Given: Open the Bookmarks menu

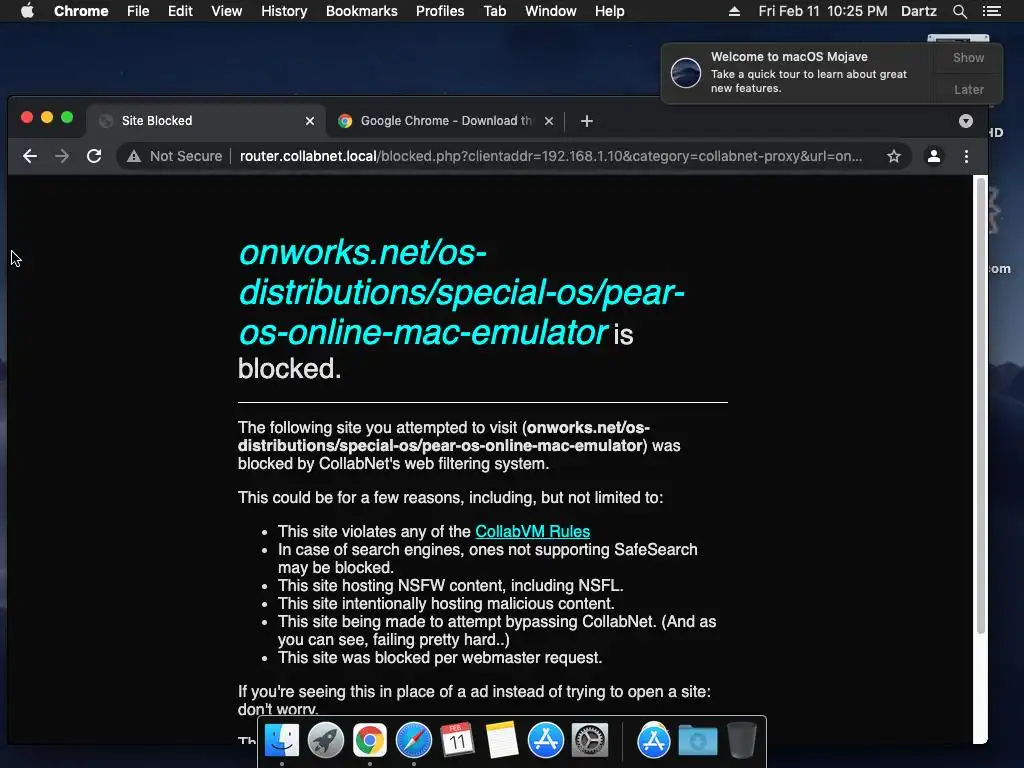Looking at the screenshot, I should click(x=362, y=11).
